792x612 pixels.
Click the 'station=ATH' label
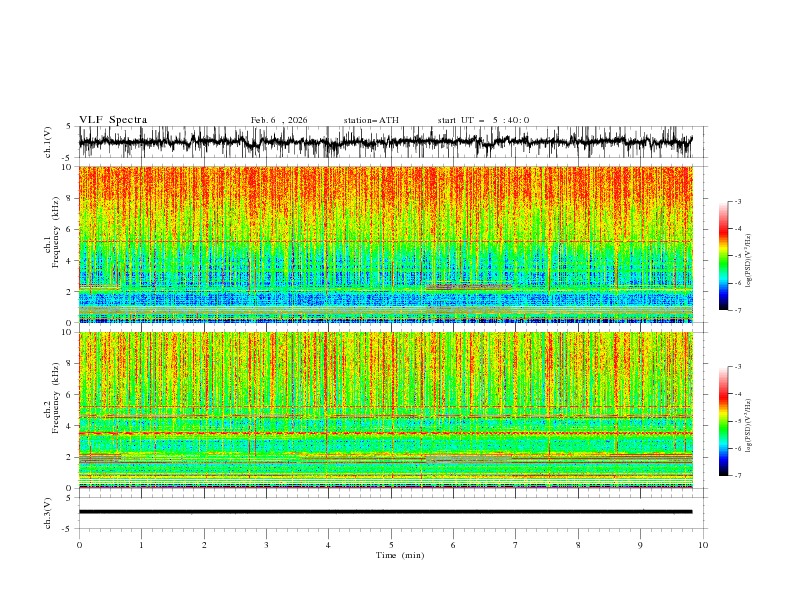(x=371, y=120)
